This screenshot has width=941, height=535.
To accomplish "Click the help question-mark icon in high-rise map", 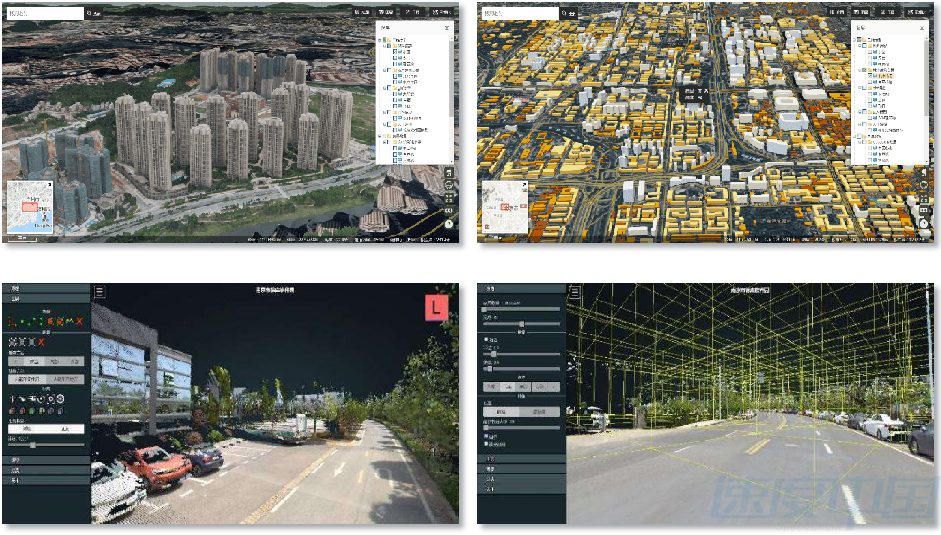I will point(449,224).
